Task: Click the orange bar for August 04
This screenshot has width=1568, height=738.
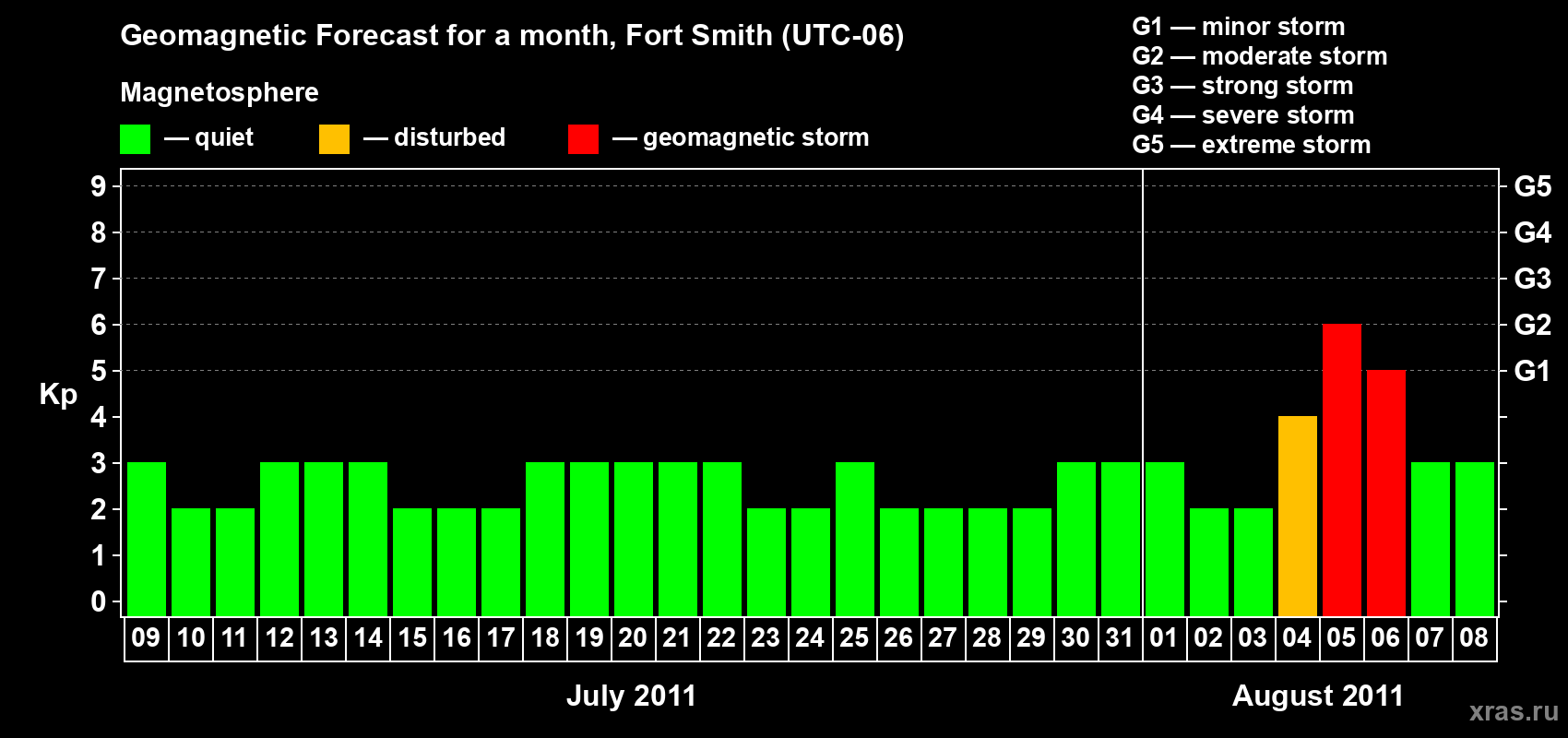Action: [x=1297, y=516]
